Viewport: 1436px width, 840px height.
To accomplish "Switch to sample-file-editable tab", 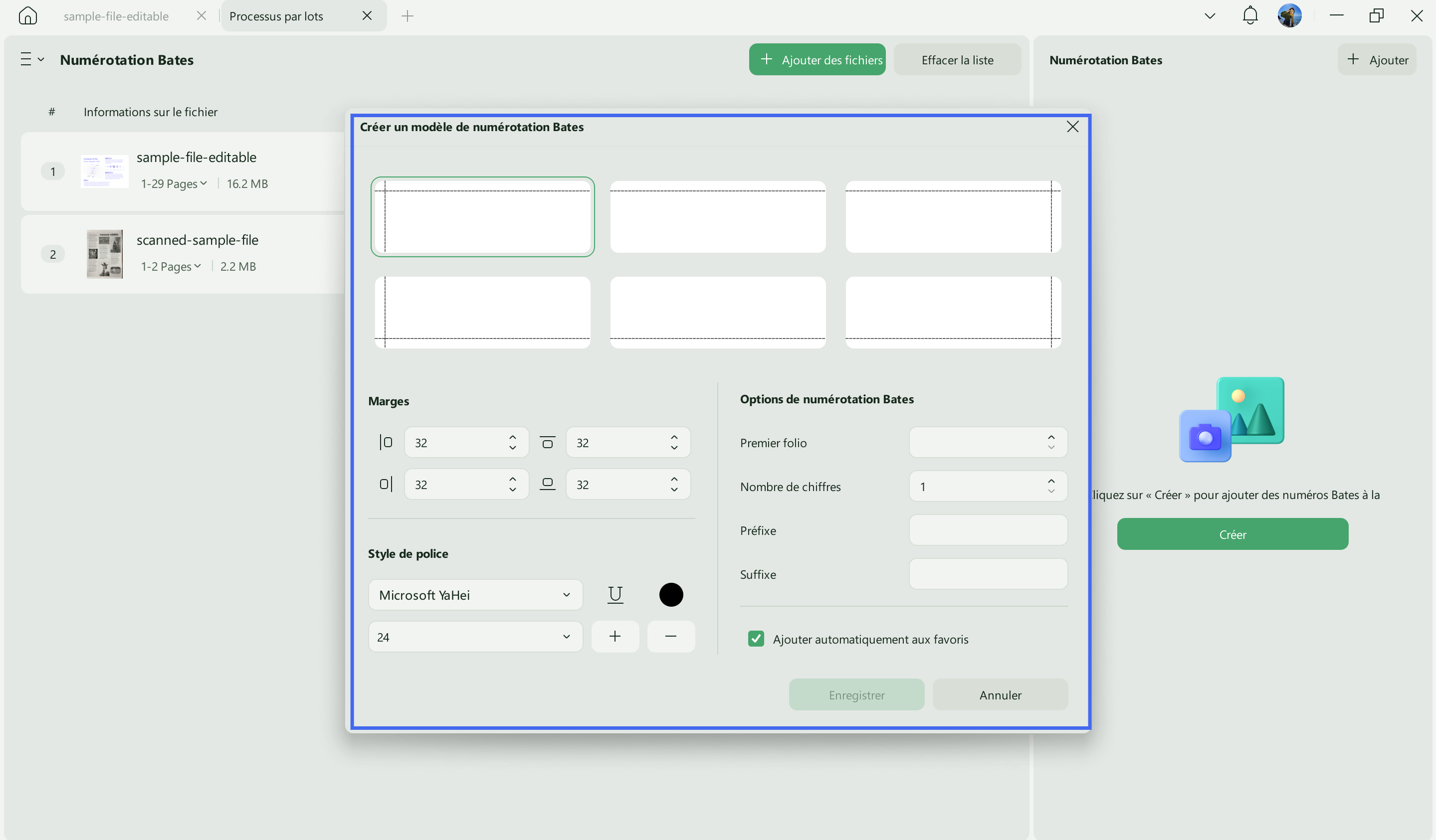I will pyautogui.click(x=116, y=16).
